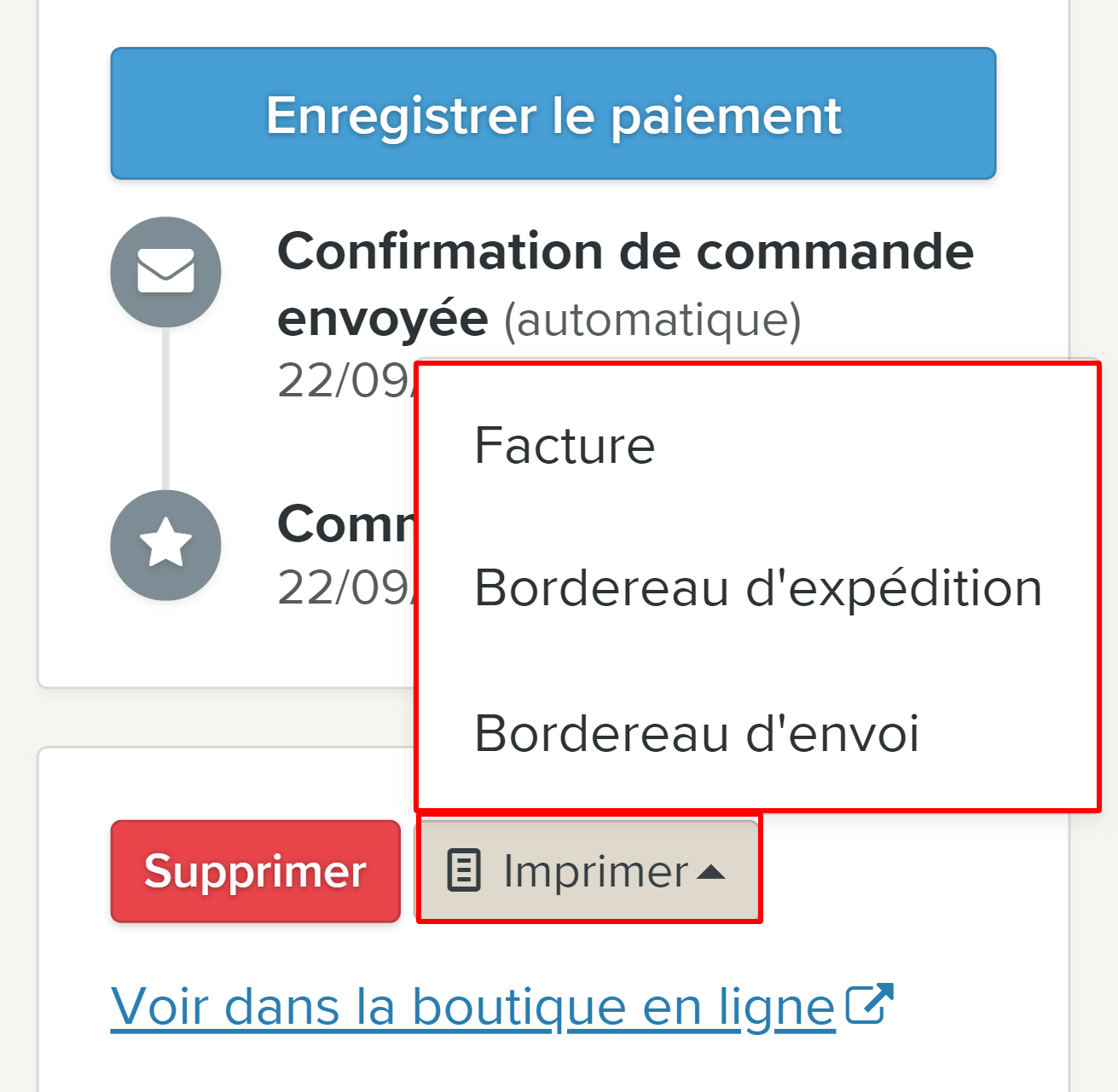Click the partially hidden Comm heading

click(346, 523)
